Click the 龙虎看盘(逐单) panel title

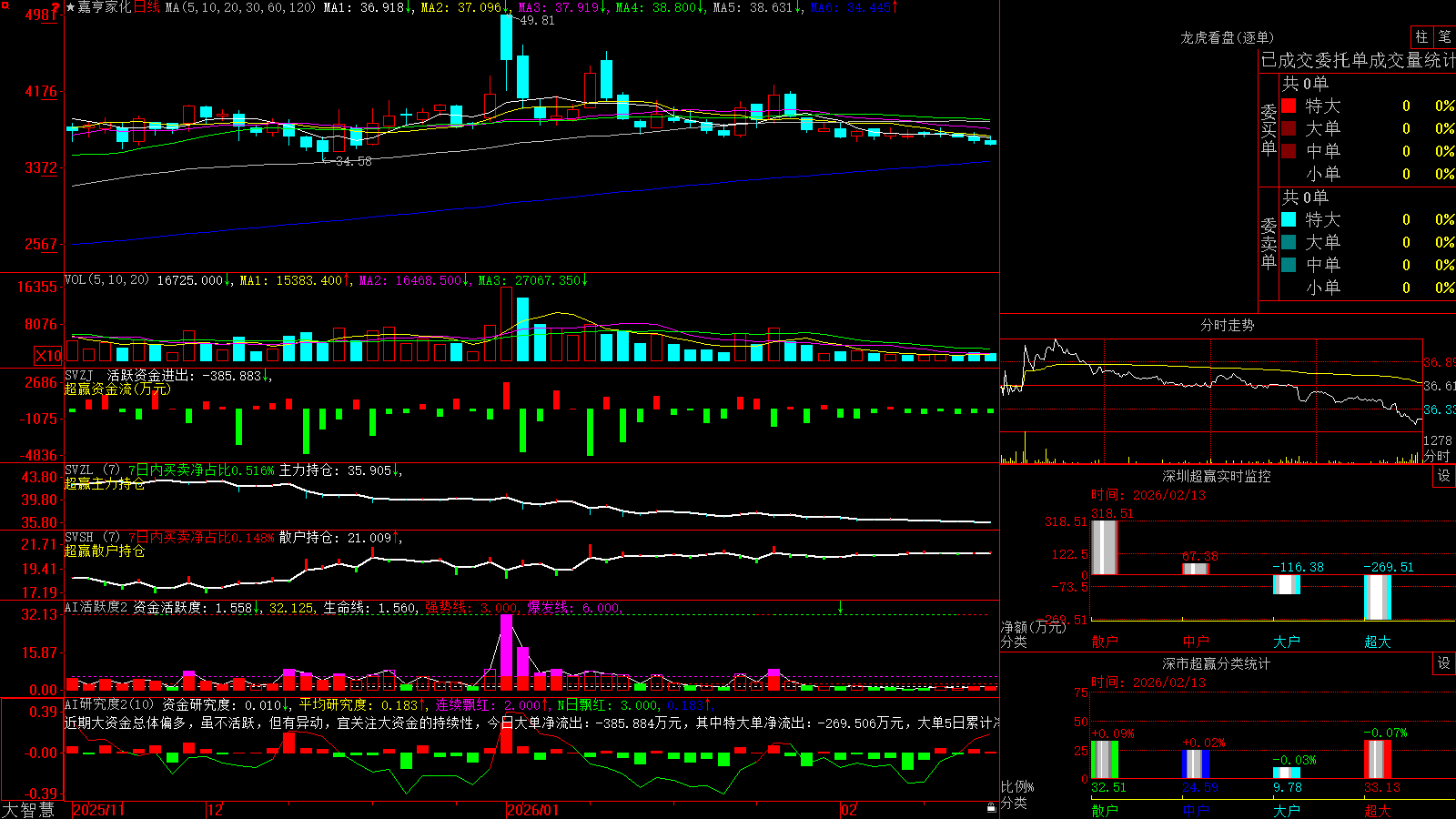point(1228,37)
